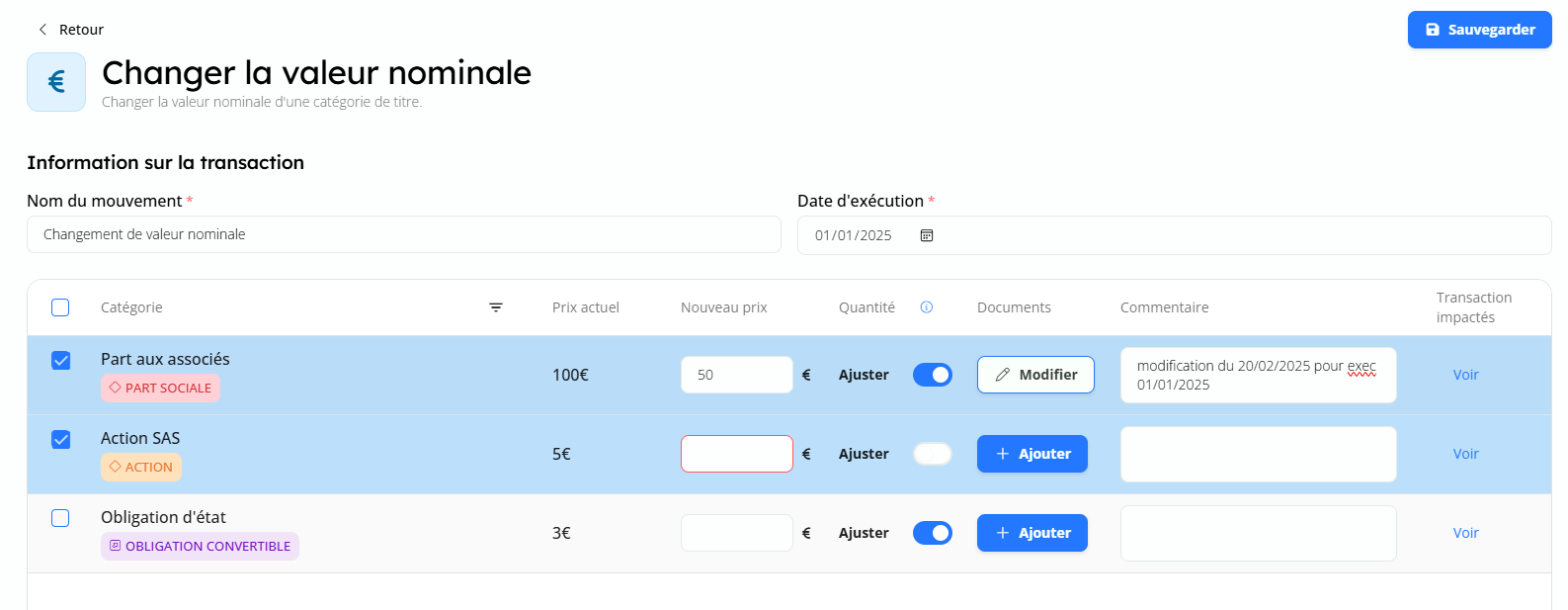This screenshot has height=610, width=1568.
Task: Click the calendar icon in execution date
Action: [927, 235]
